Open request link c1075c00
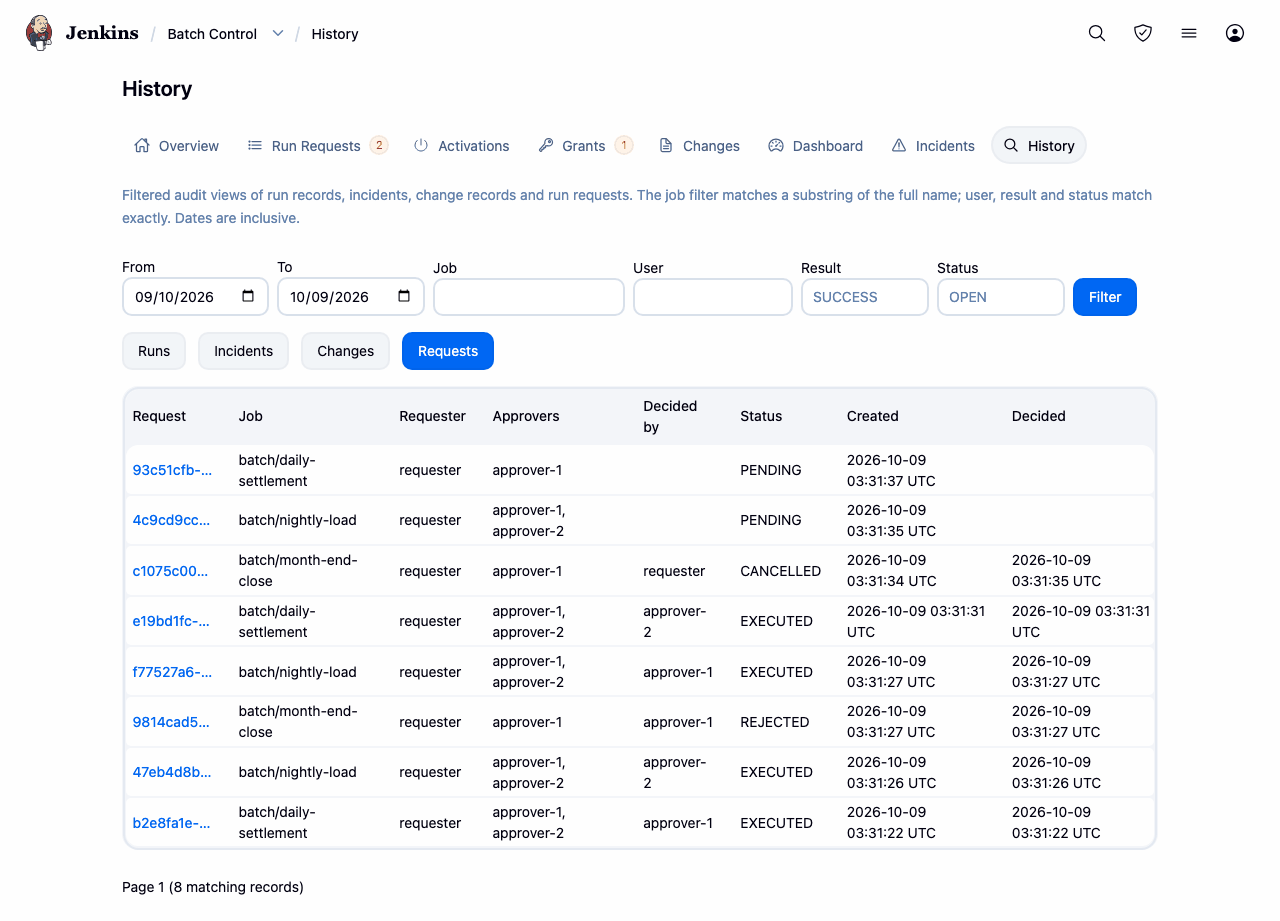 click(x=171, y=571)
